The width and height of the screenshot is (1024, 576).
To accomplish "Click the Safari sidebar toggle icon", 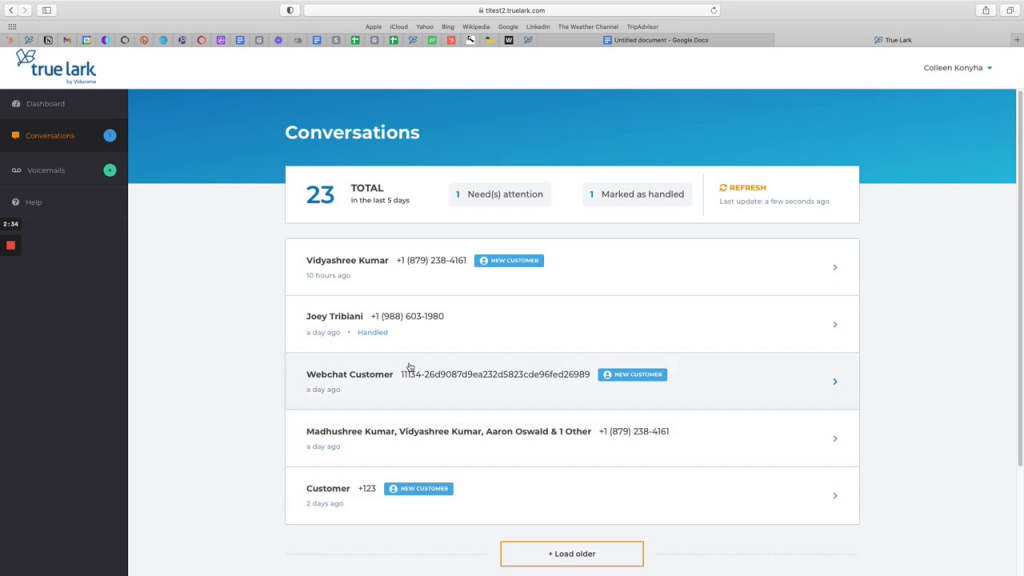I will click(x=47, y=10).
